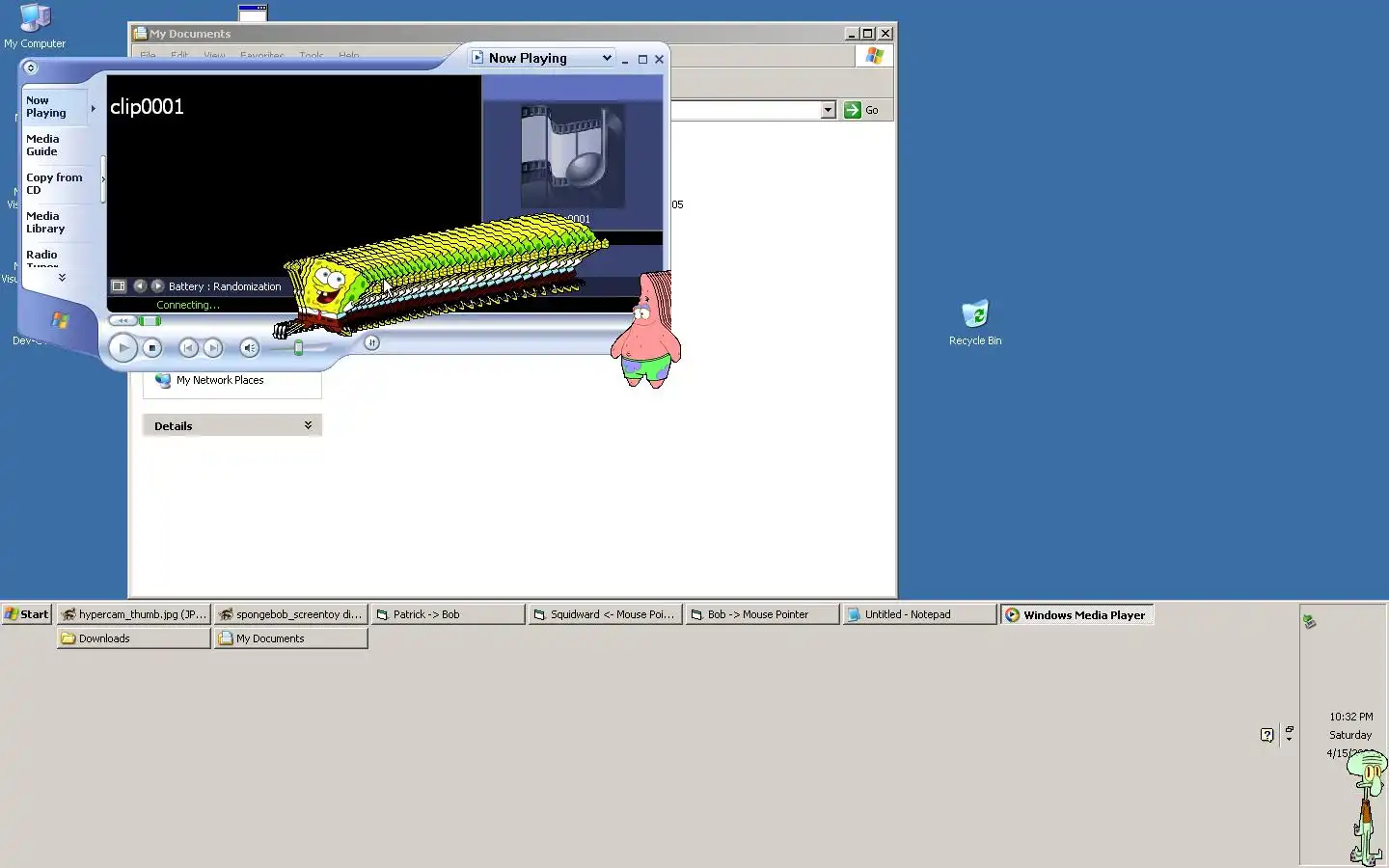Screen dimensions: 1389x868
Task: Stop playback in Windows Media Player
Action: (x=152, y=347)
